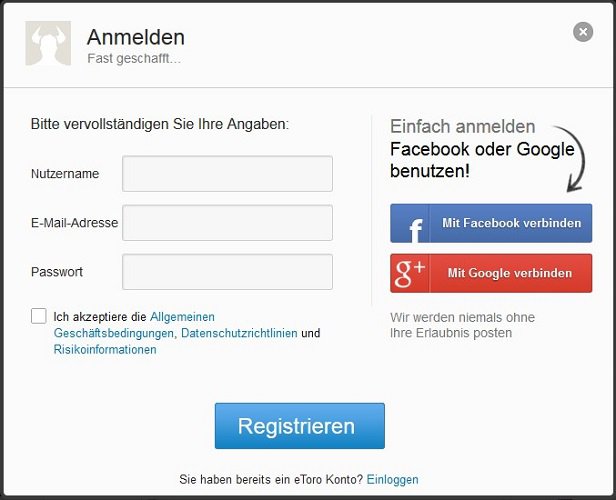616x500 pixels.
Task: Click the 'Nutzername' field label
Action: point(65,174)
